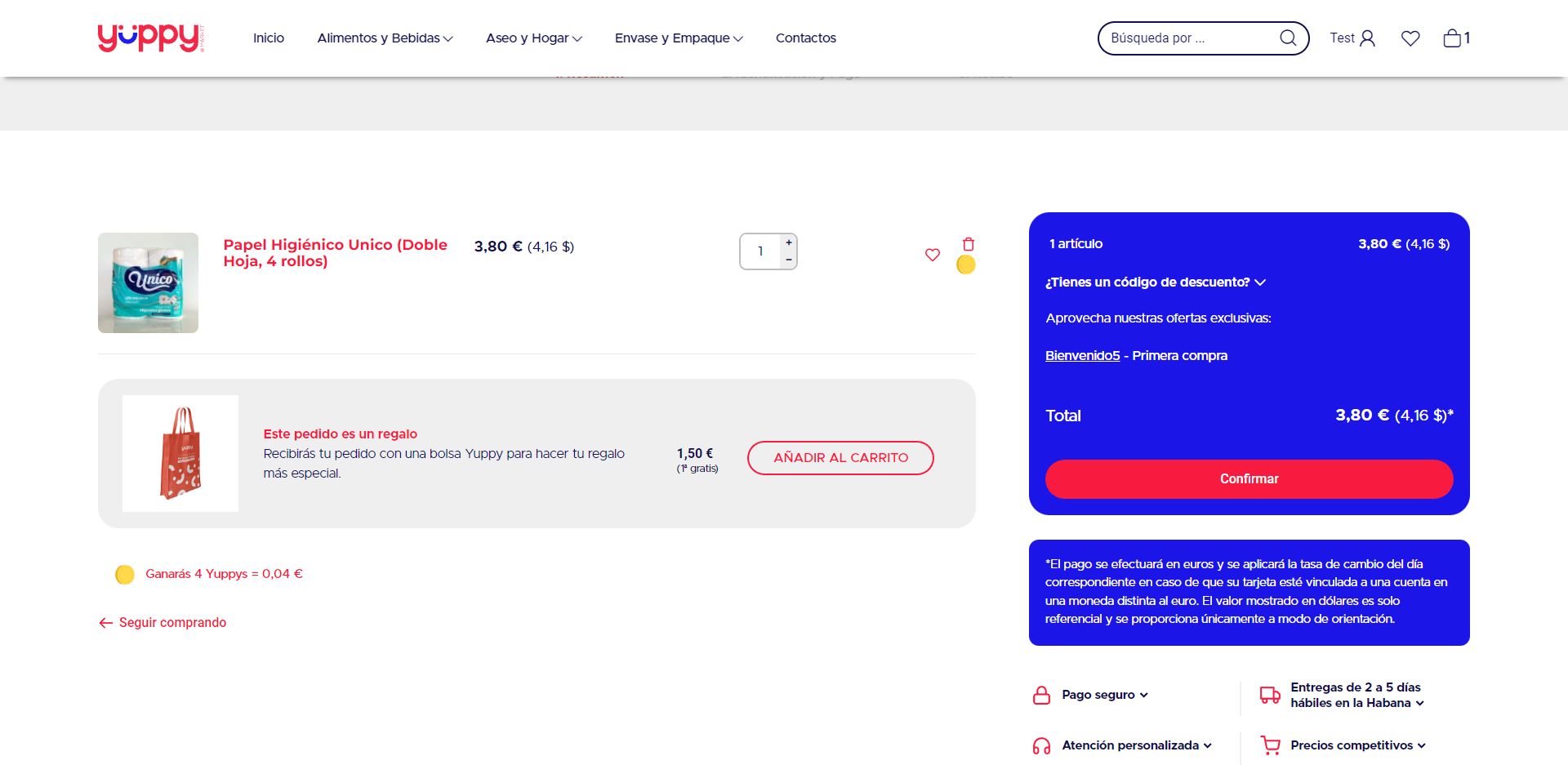Viewport: 1568px width, 765px height.
Task: Go to Inicio page
Action: coord(269,38)
